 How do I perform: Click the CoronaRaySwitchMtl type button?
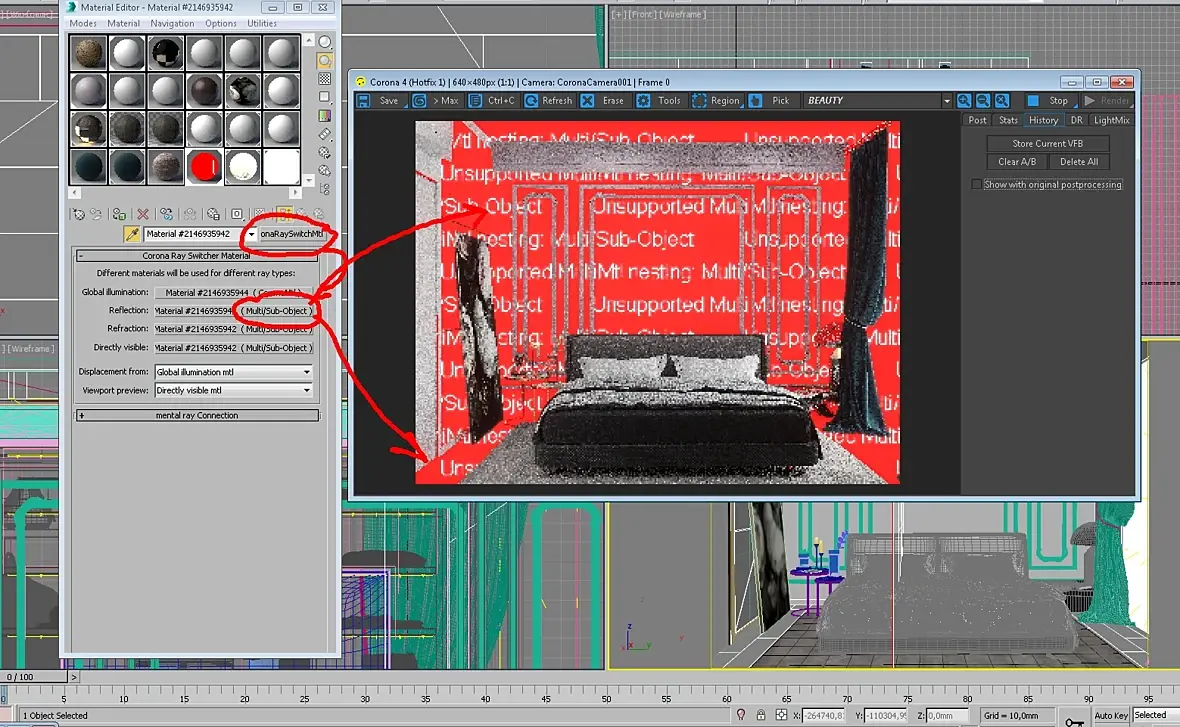291,234
